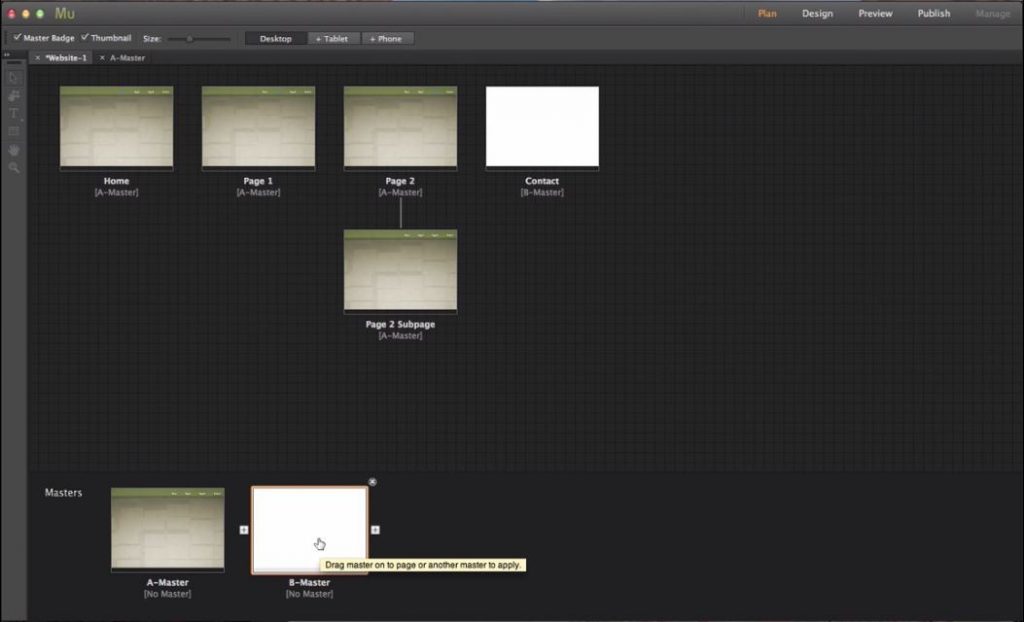Click the B-Master name label in Masters
The height and width of the screenshot is (622, 1024).
point(310,582)
